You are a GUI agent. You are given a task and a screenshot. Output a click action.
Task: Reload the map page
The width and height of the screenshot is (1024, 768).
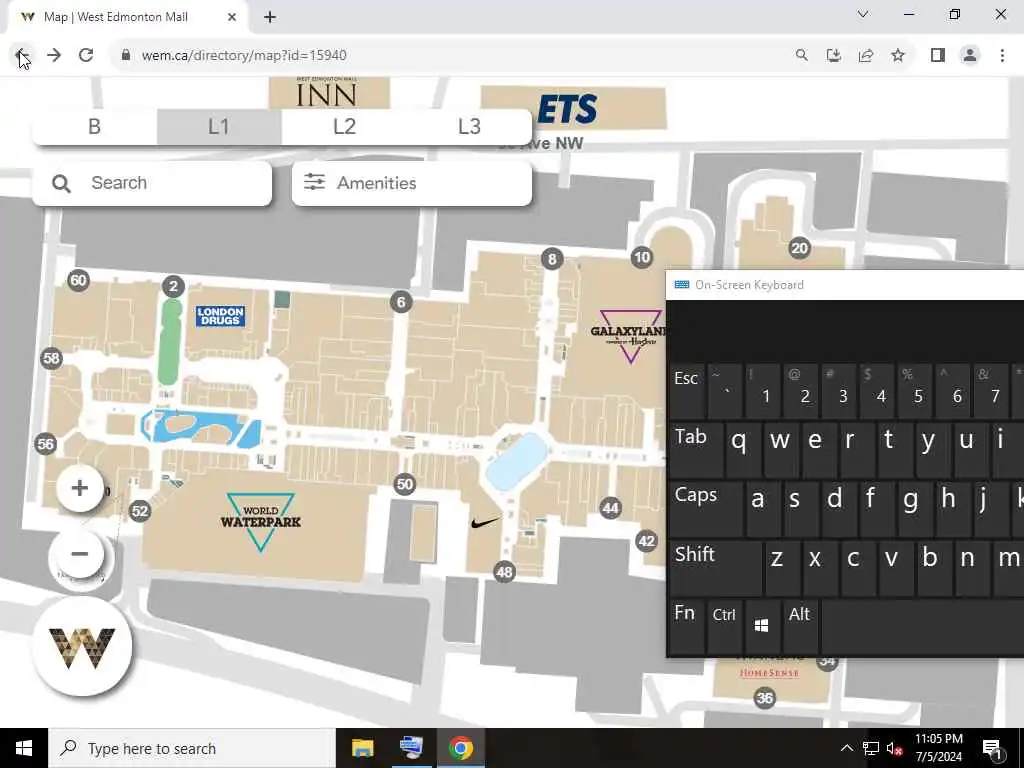pos(86,56)
